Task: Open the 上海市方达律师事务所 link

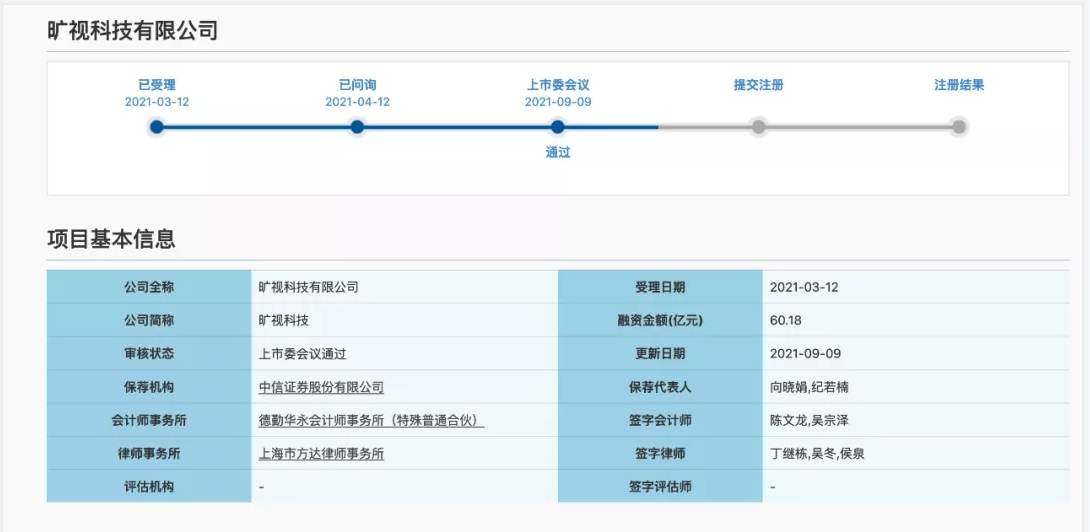Action: pos(321,454)
